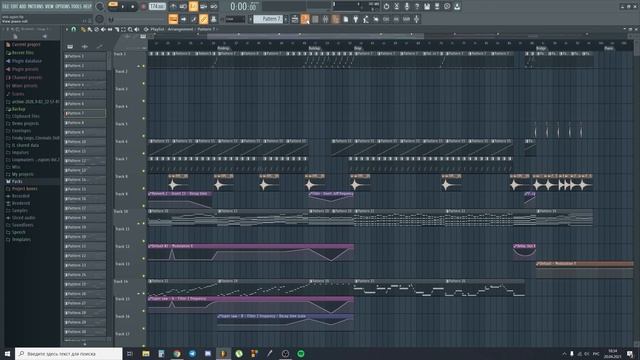
Task: Click the transport stop button
Action: [x=133, y=7]
